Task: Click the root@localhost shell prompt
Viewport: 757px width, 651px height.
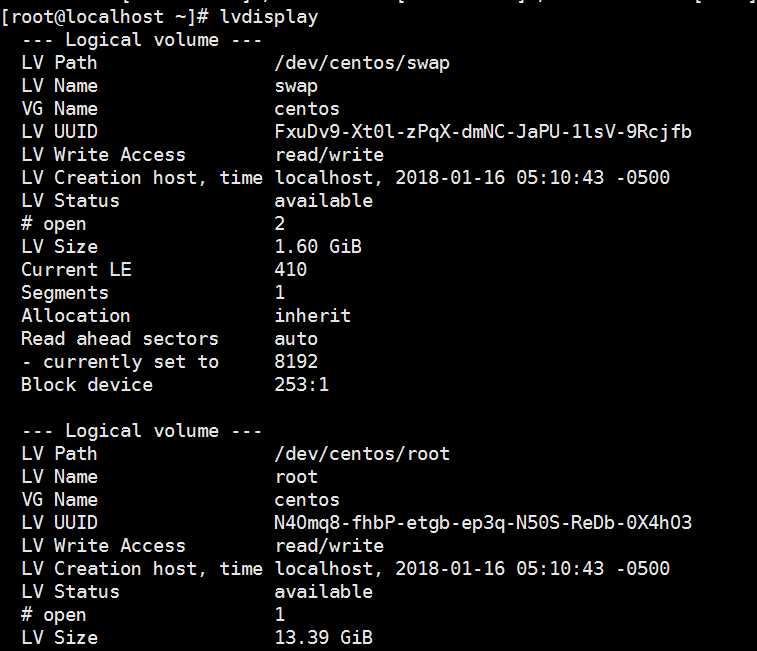Action: (105, 17)
